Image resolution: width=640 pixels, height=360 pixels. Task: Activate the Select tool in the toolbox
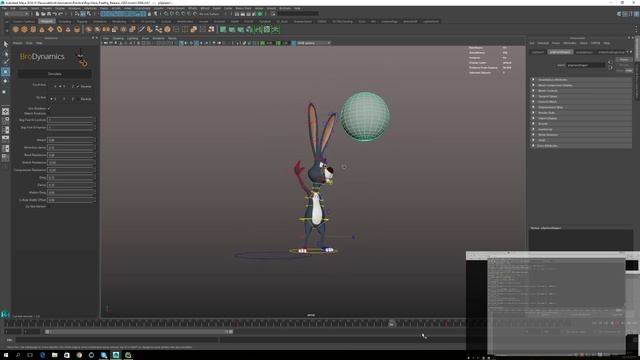[5, 44]
